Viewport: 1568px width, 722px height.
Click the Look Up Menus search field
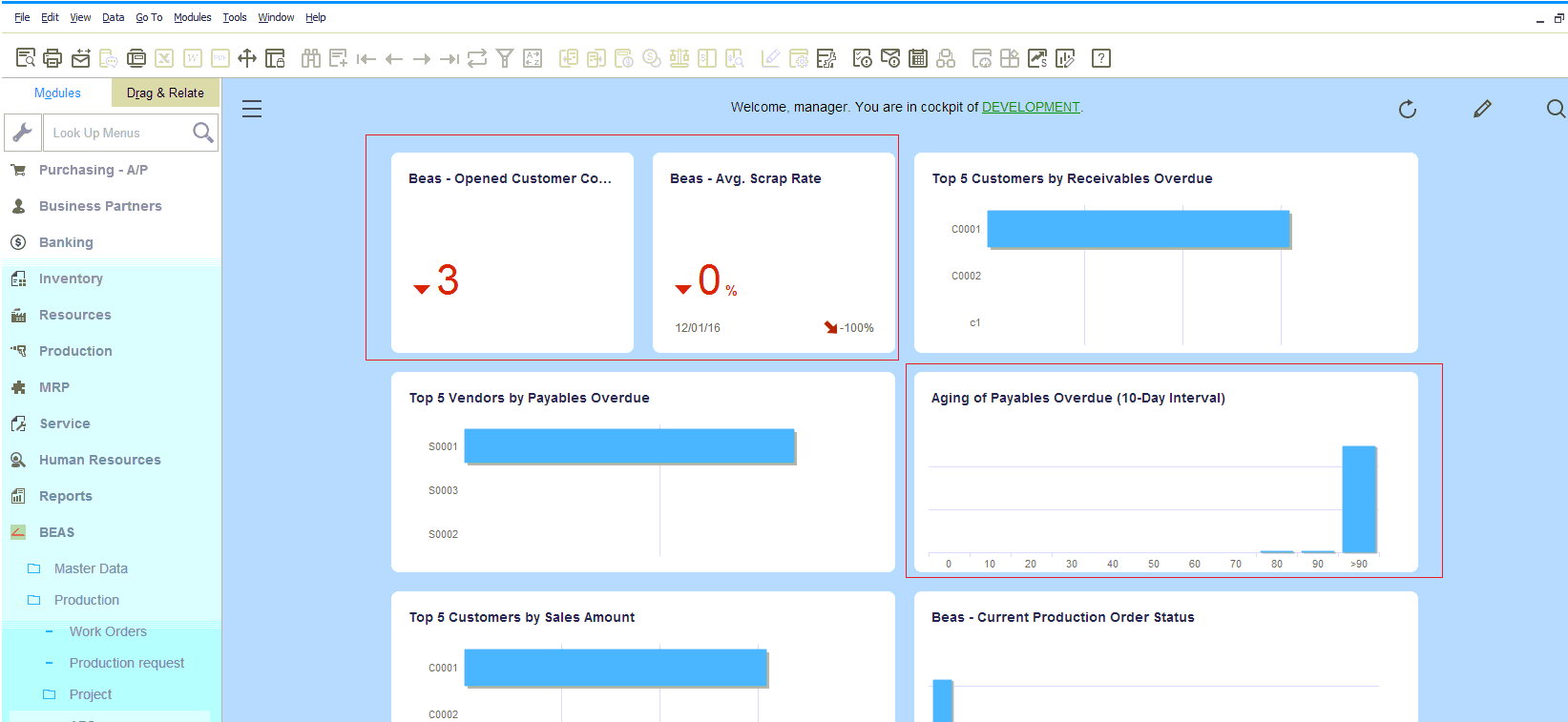click(119, 133)
